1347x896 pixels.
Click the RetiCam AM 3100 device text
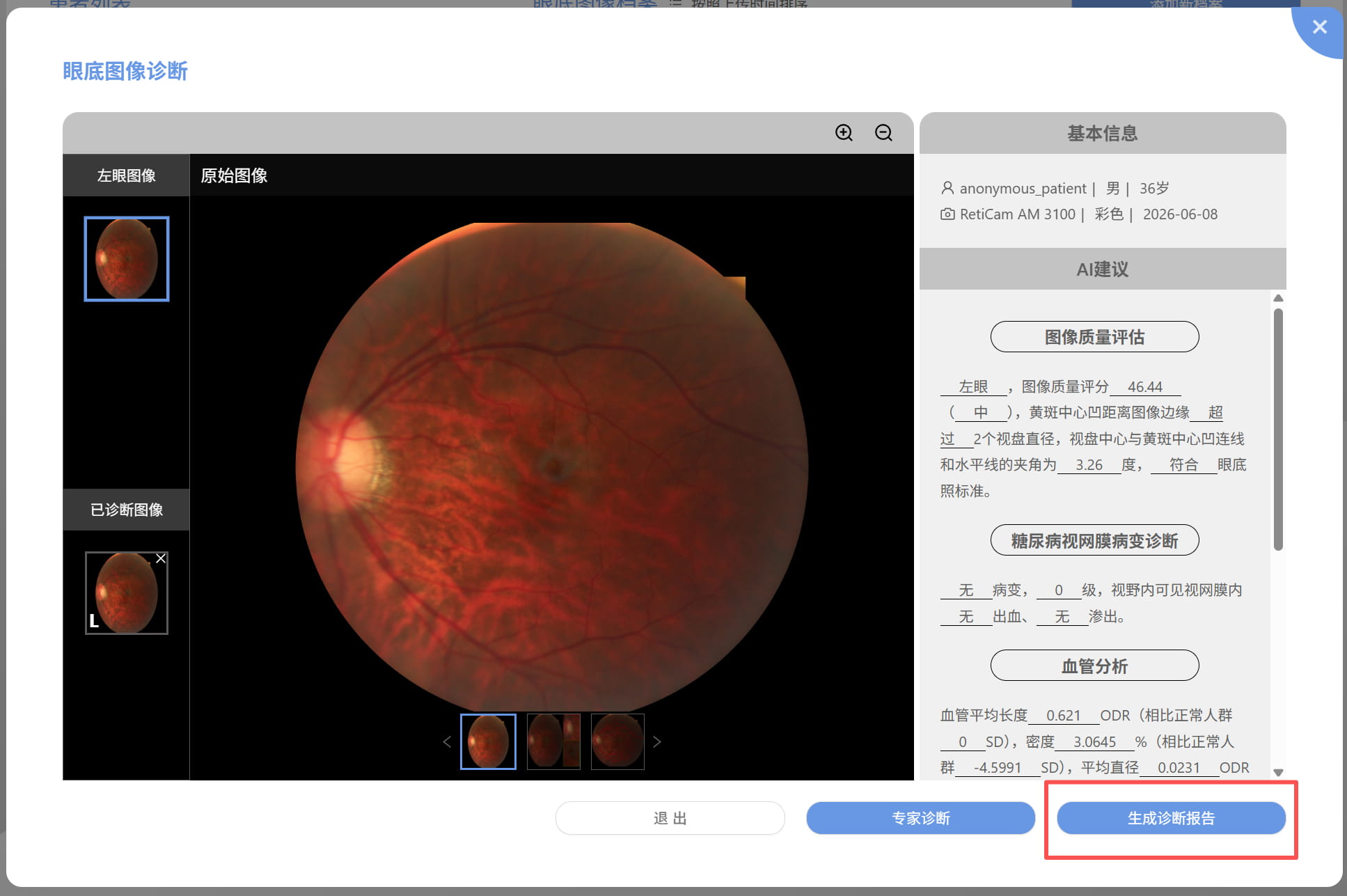point(1017,214)
